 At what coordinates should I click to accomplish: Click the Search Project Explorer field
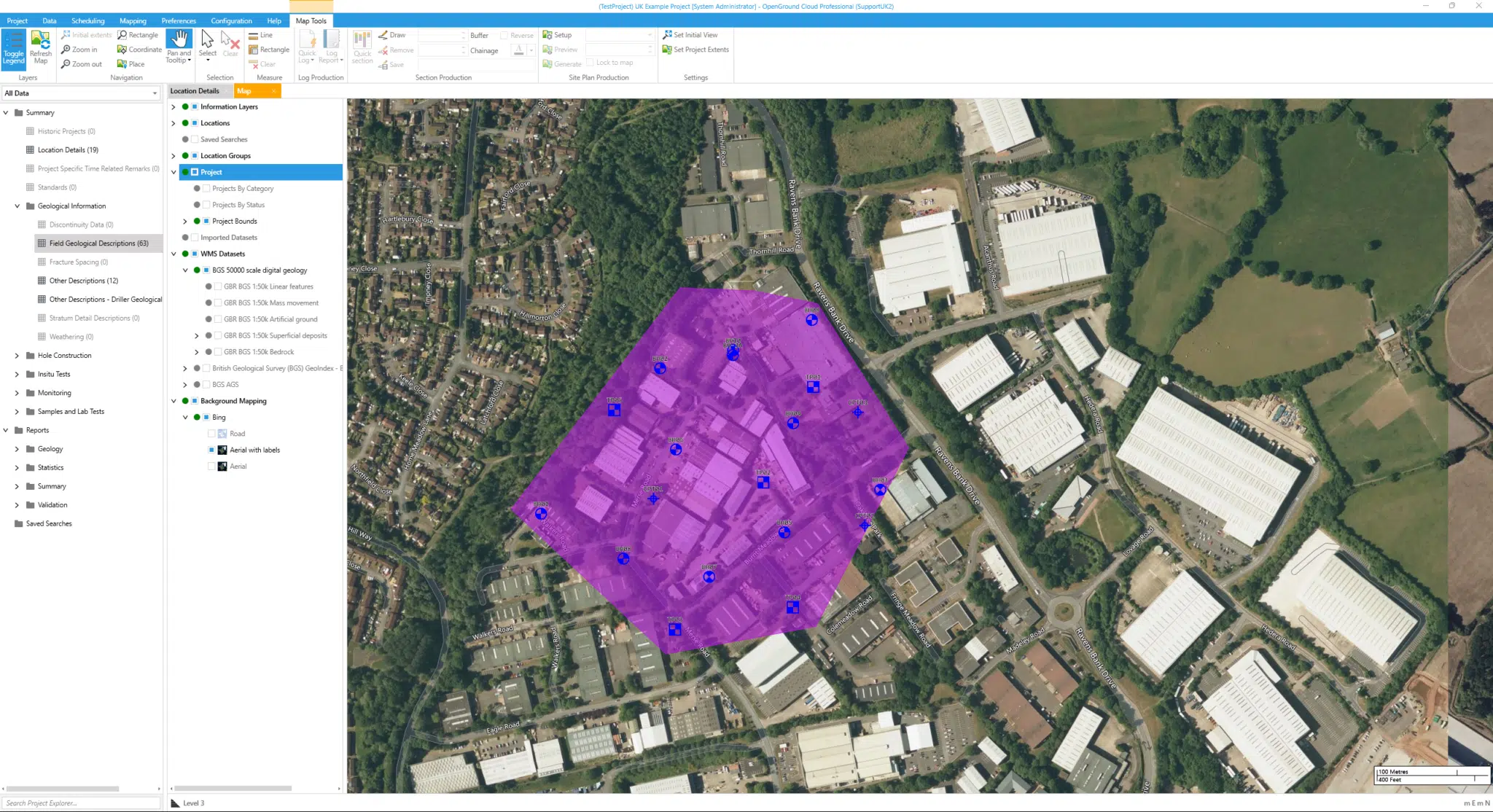pos(80,803)
